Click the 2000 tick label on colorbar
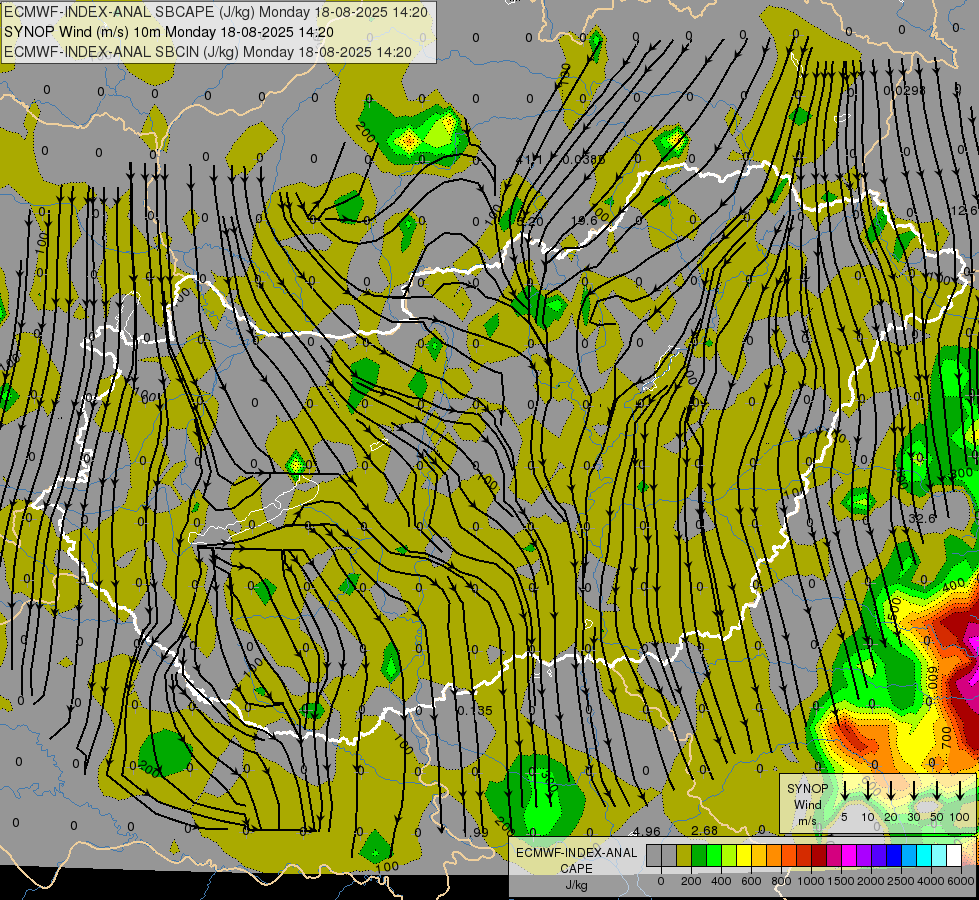 tap(871, 881)
